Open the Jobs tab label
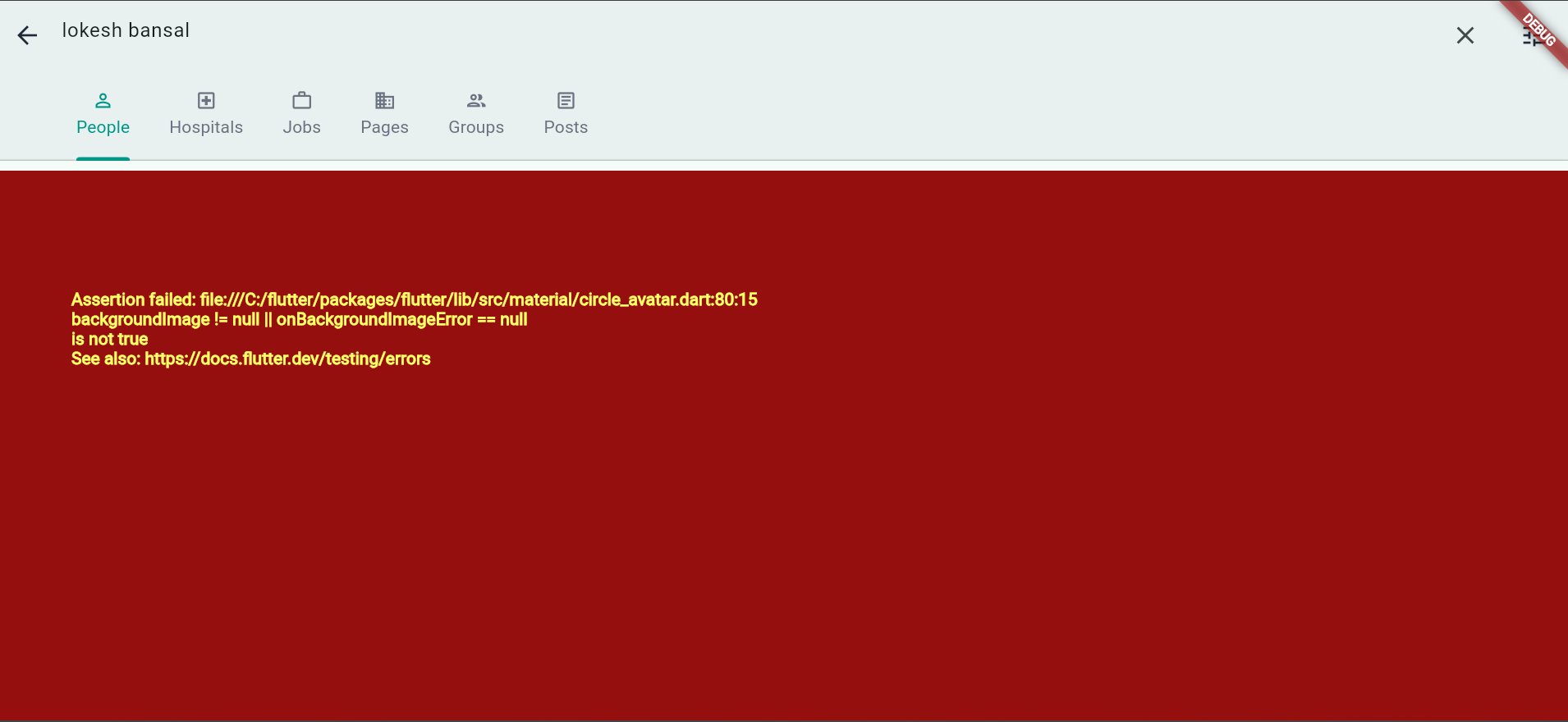1568x722 pixels. pos(302,127)
